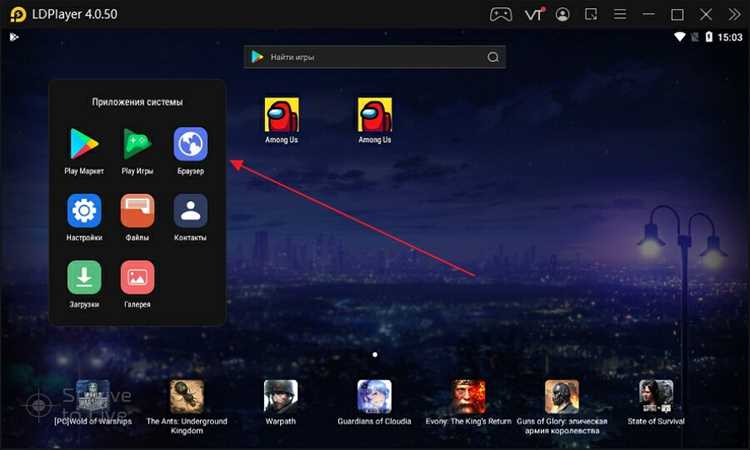Open the Play Маркет app
Viewport: 750px width, 450px height.
tap(84, 143)
